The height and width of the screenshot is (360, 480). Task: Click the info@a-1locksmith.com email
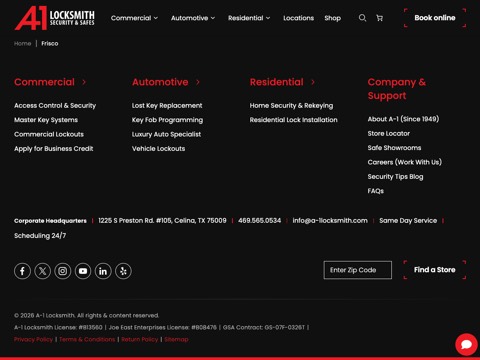pyautogui.click(x=330, y=221)
